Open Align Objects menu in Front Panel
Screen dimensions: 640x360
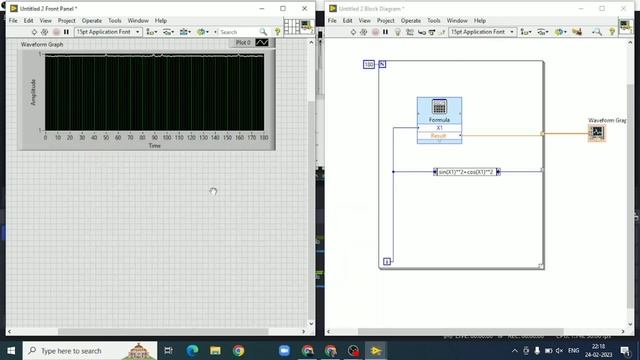tap(152, 32)
